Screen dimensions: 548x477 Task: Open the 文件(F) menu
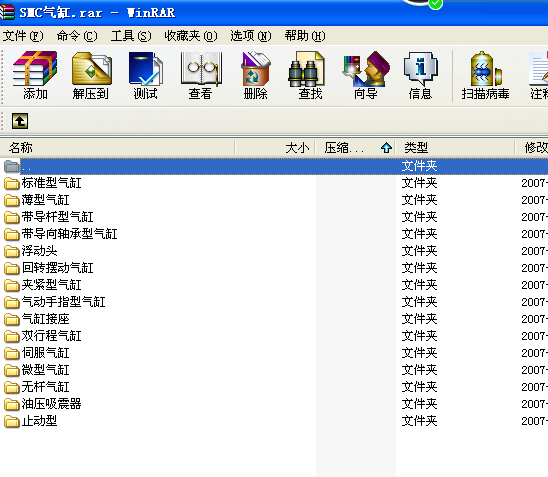23,36
